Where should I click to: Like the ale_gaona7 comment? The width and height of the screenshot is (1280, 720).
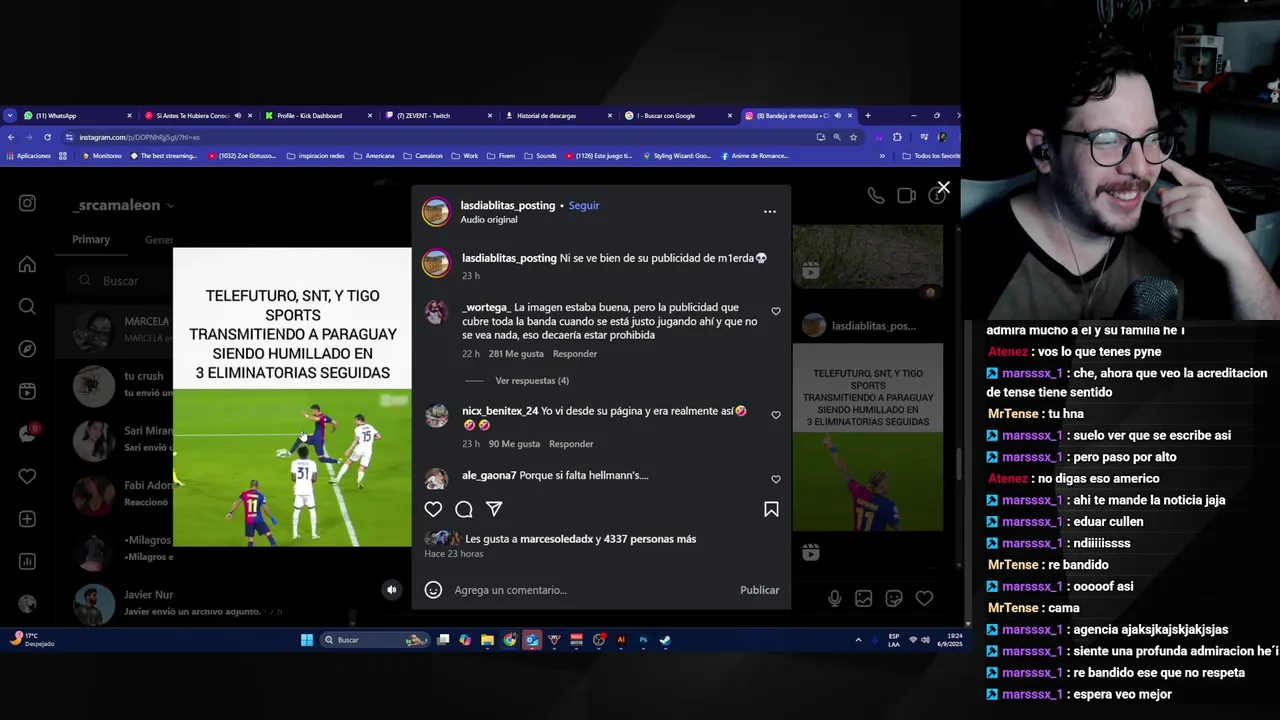tap(776, 479)
